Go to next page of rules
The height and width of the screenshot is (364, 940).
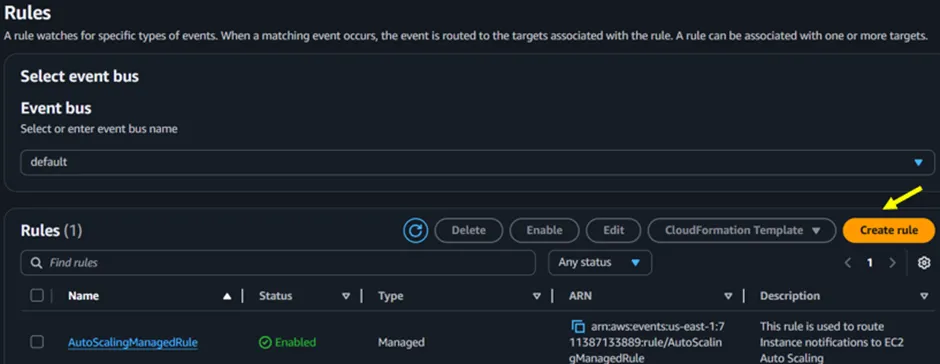pos(892,263)
